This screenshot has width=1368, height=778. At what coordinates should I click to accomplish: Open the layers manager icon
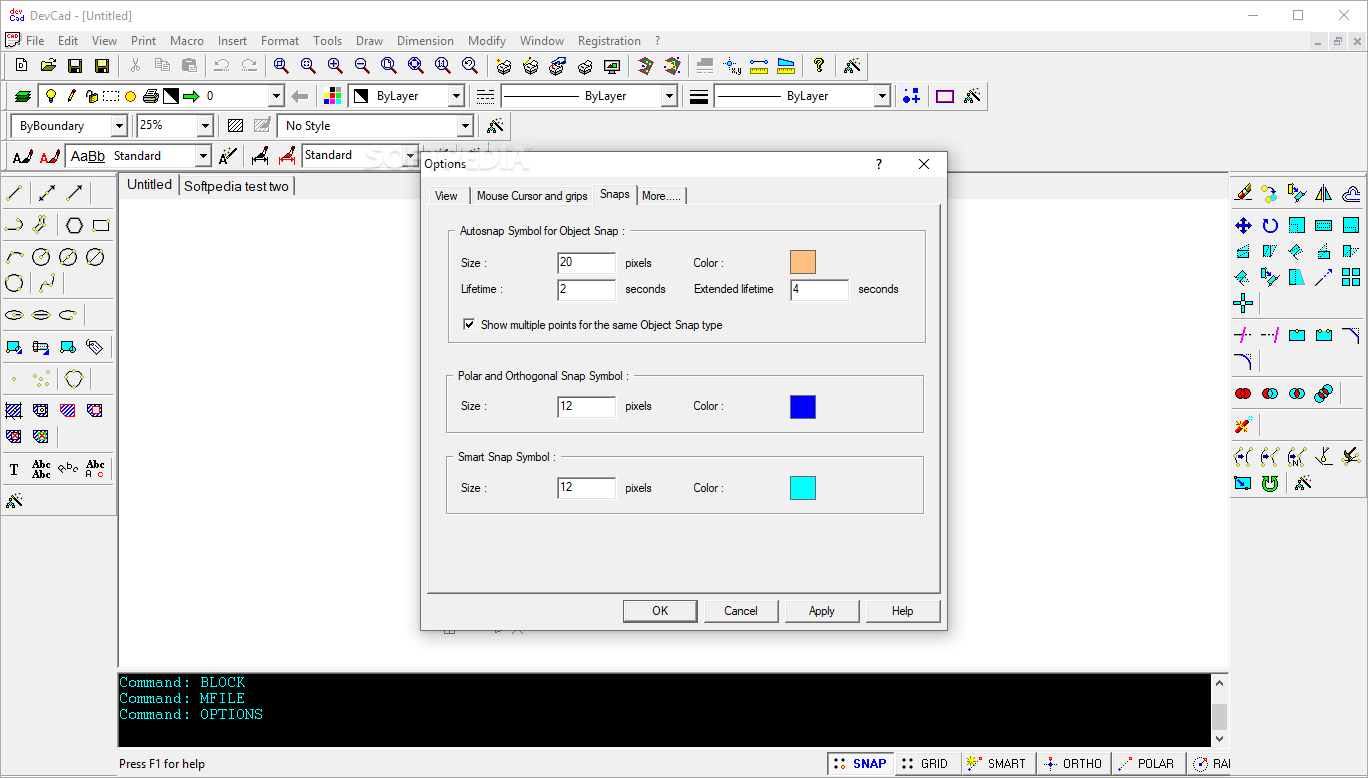click(x=23, y=96)
